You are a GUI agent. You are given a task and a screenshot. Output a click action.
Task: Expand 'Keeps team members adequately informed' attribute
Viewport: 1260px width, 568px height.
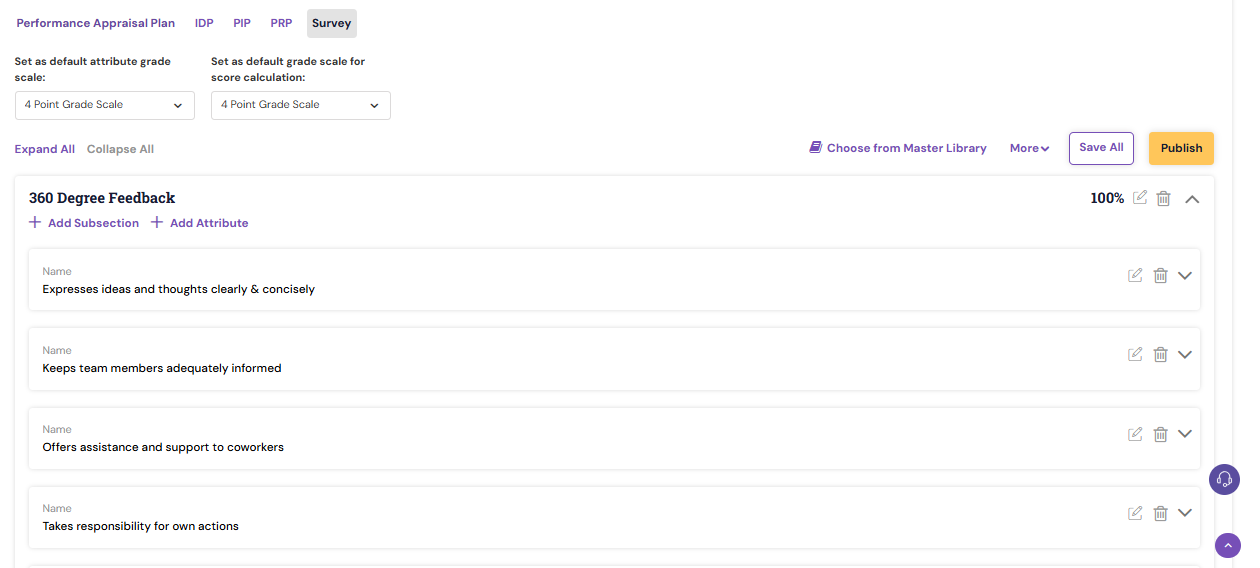pyautogui.click(x=1185, y=354)
